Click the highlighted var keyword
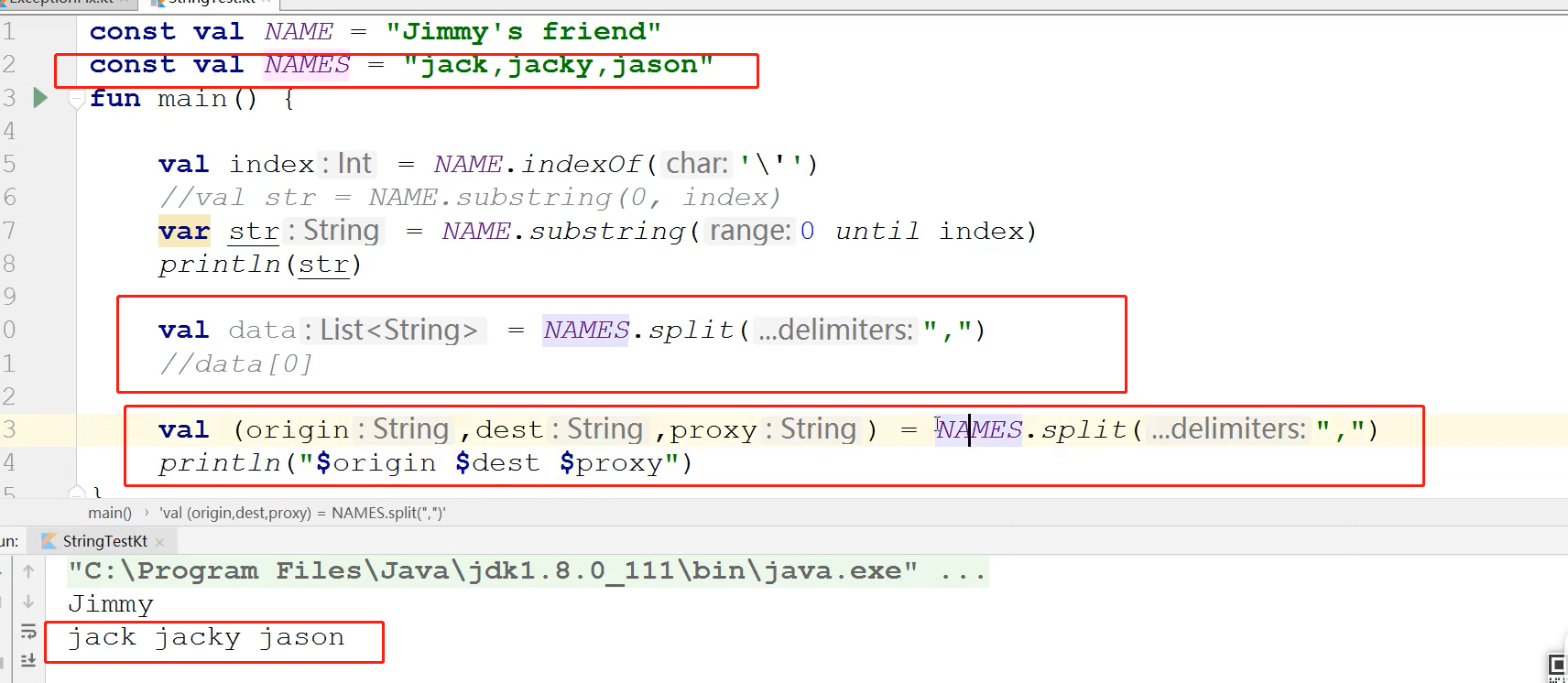 (184, 231)
